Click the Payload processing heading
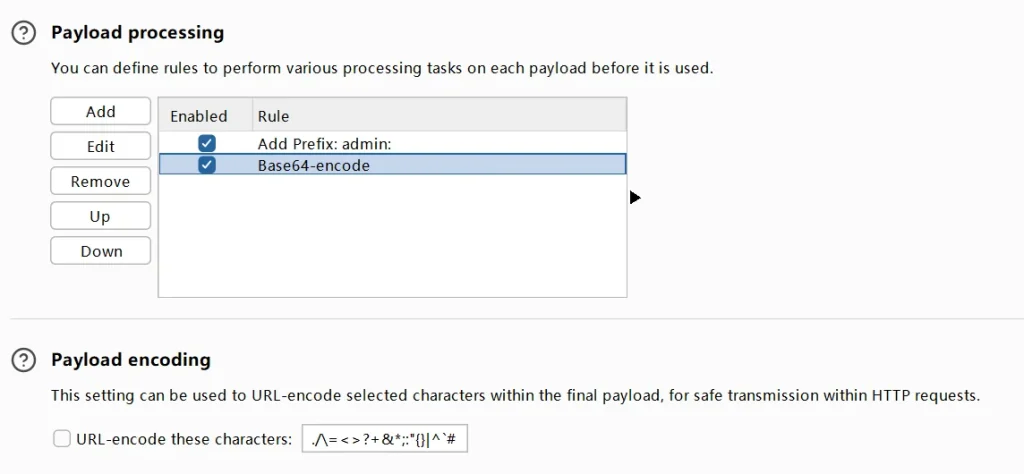1024x474 pixels. pyautogui.click(x=137, y=33)
